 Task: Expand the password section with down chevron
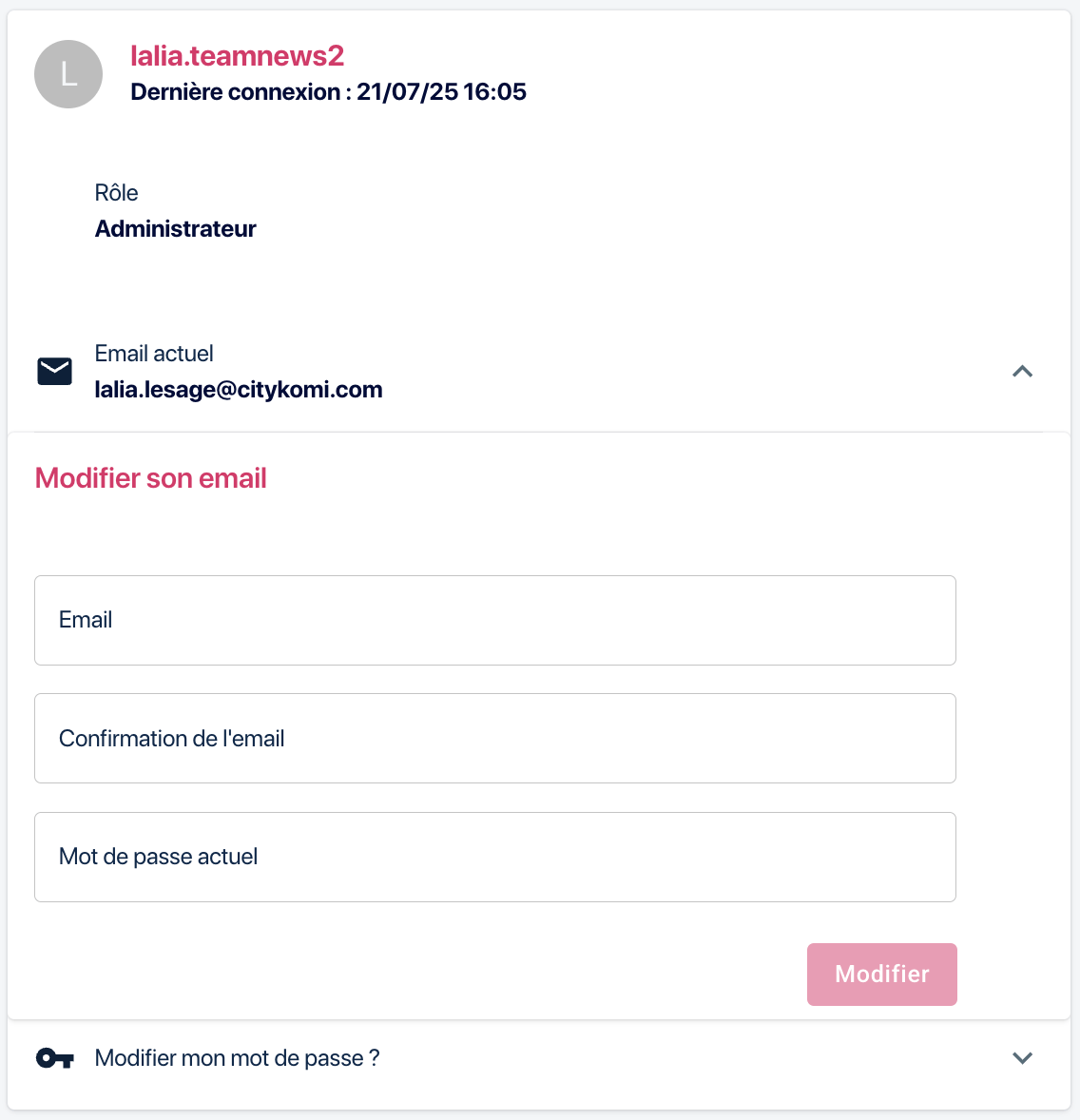click(1022, 1058)
